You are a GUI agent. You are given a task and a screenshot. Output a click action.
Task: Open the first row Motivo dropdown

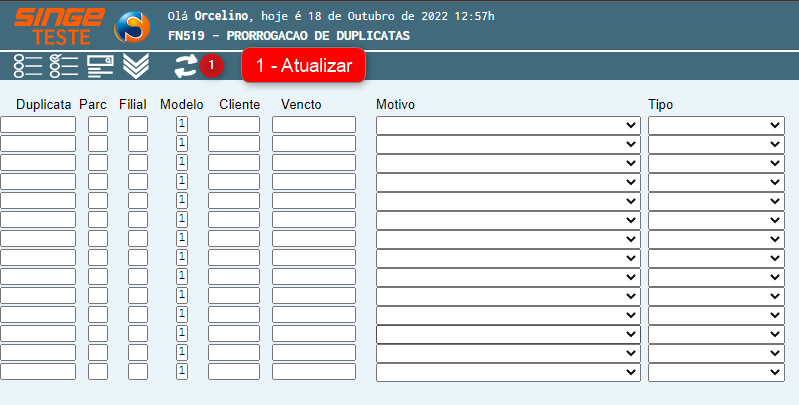508,125
